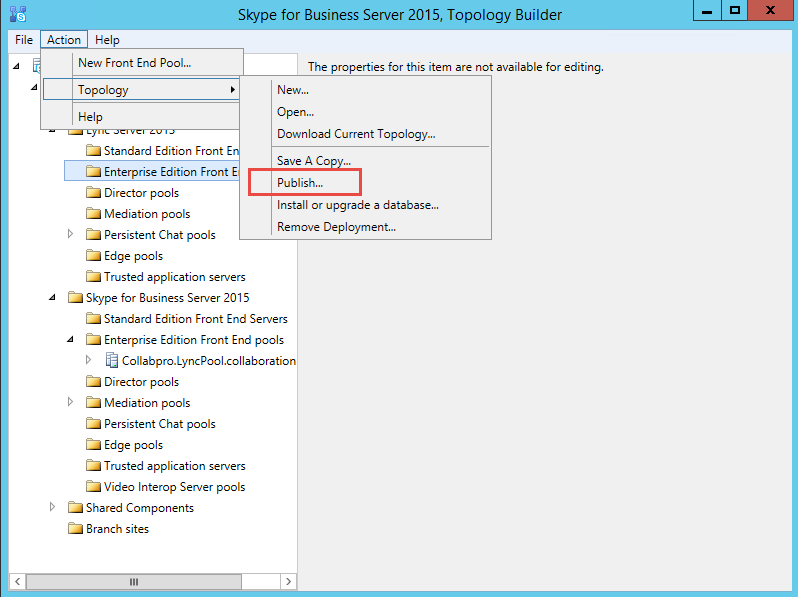Select Branch sites label
Screen dimensions: 798x597
pyautogui.click(x=118, y=529)
